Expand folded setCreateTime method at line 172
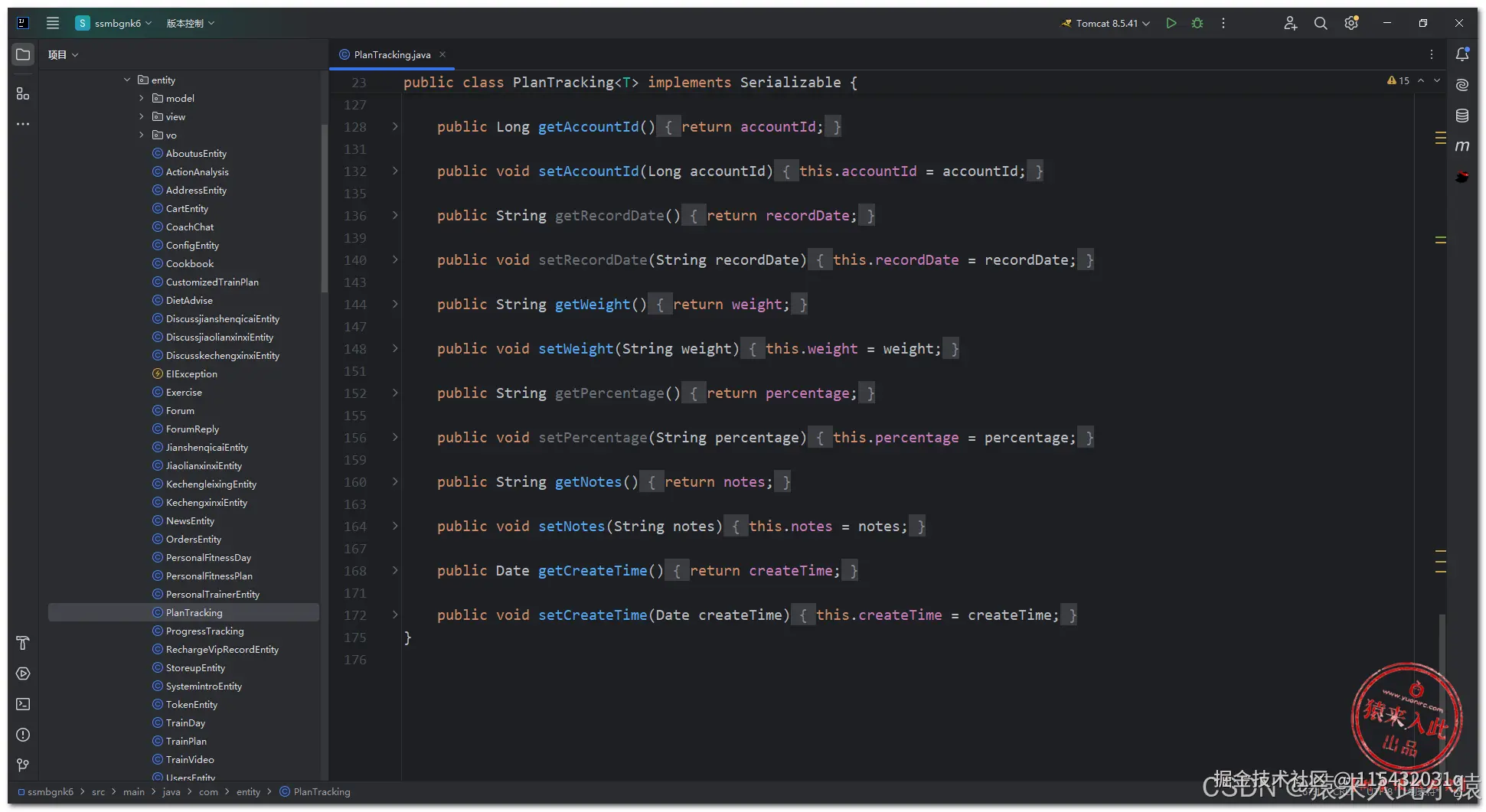The image size is (1486, 812). click(395, 615)
